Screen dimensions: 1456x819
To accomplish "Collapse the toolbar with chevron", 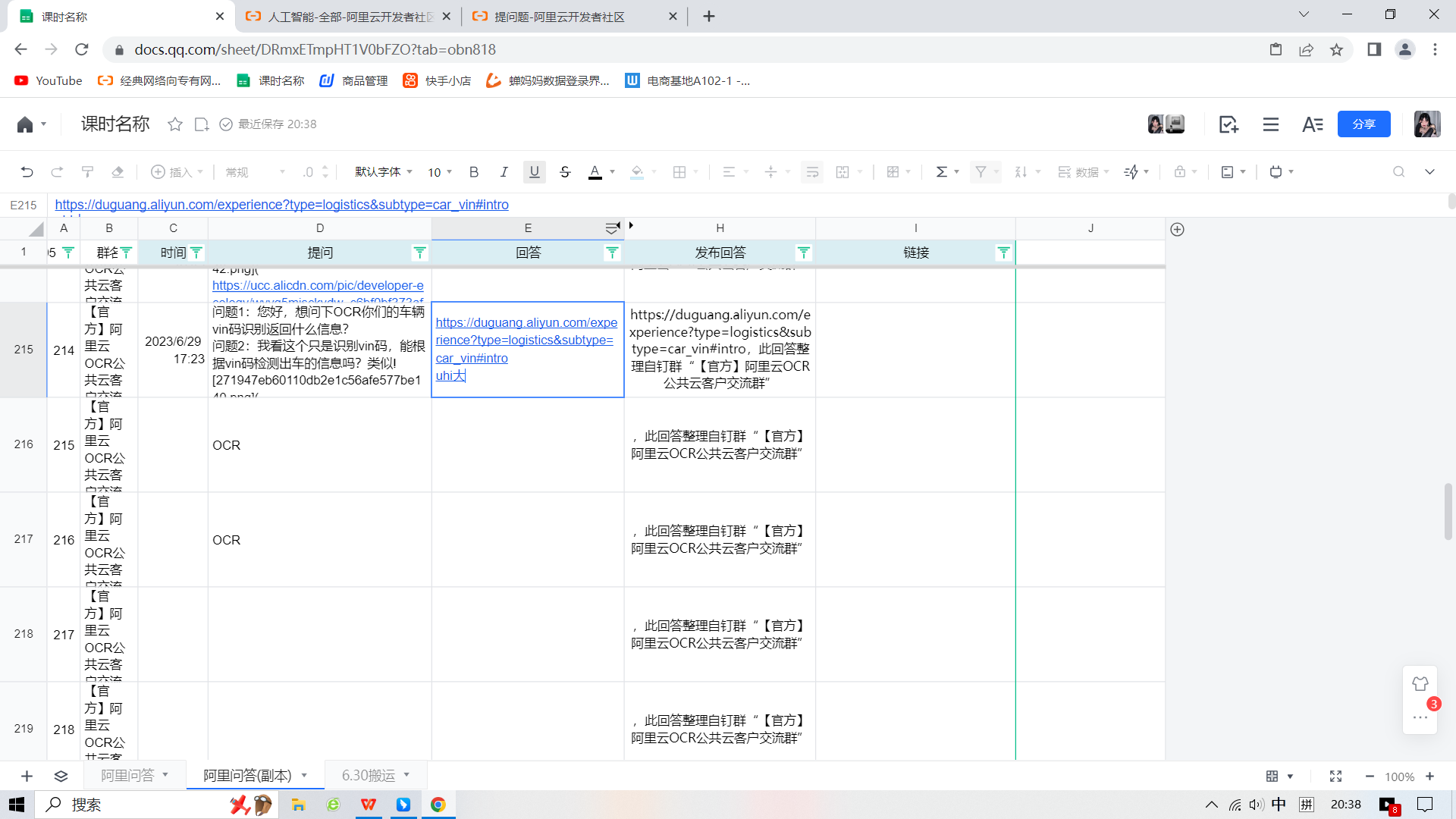I will (x=1429, y=172).
